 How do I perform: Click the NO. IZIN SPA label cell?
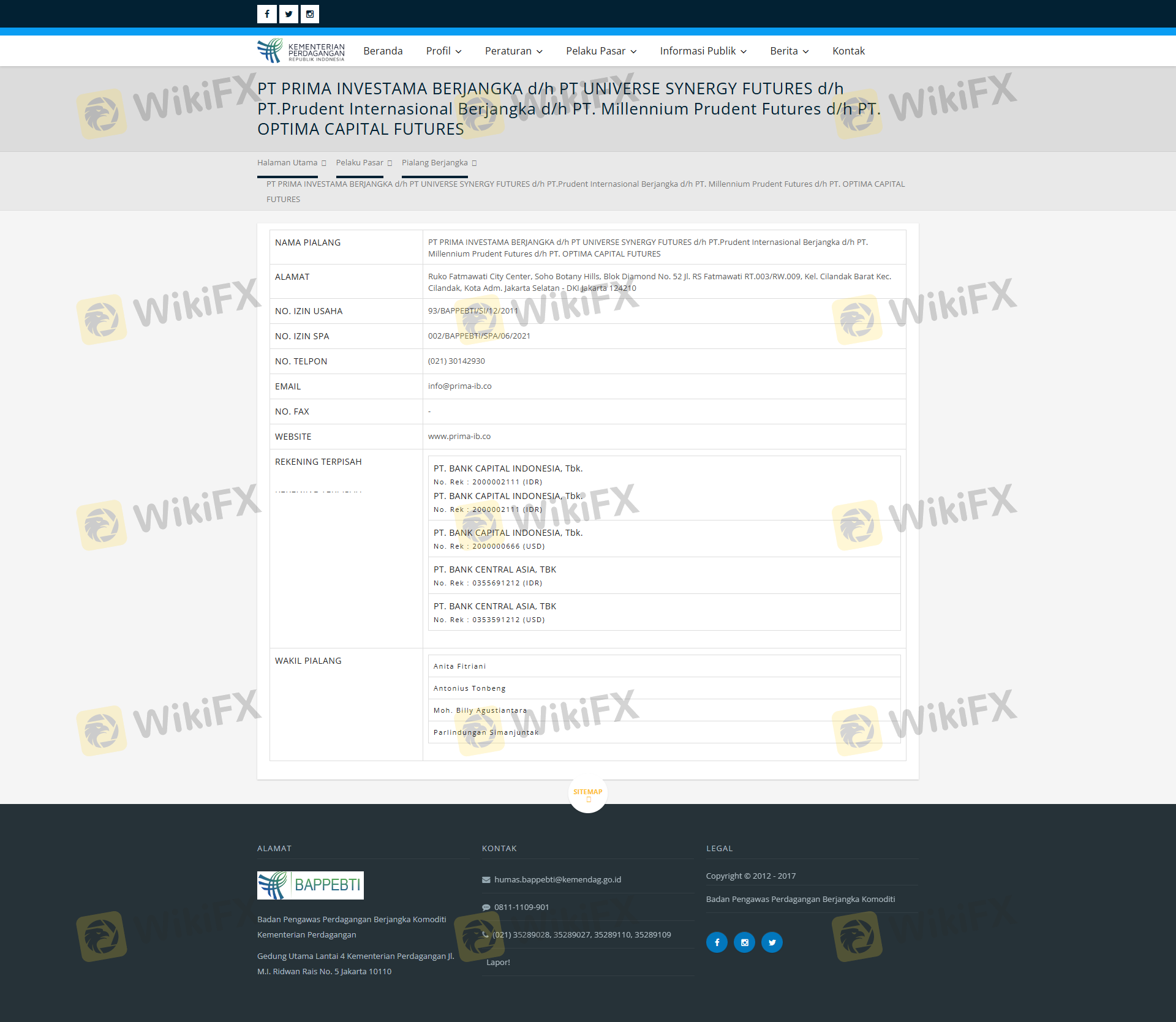coord(346,336)
